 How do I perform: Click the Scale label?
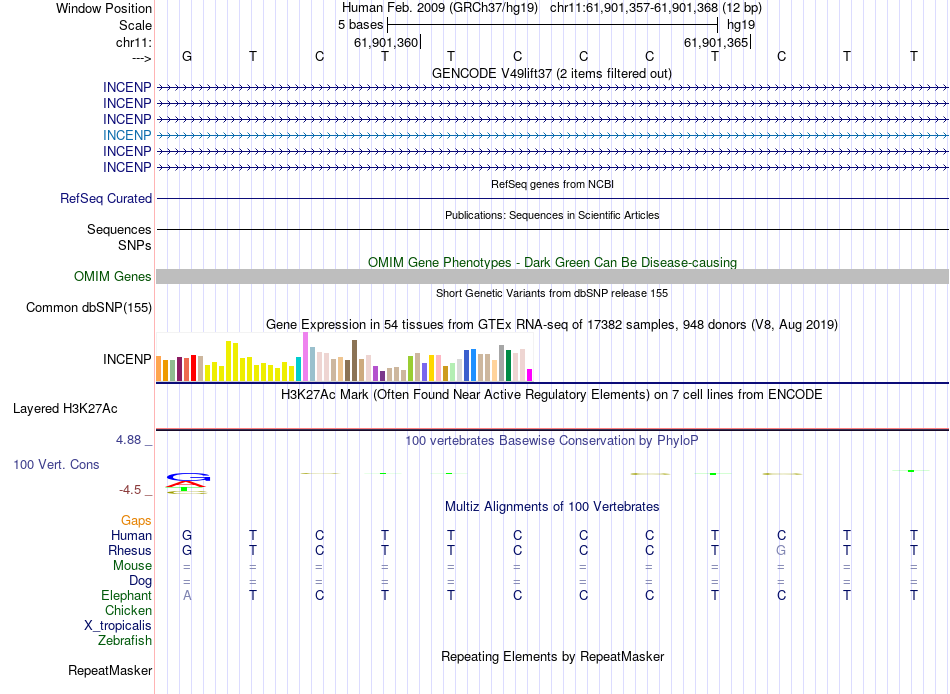pos(135,25)
